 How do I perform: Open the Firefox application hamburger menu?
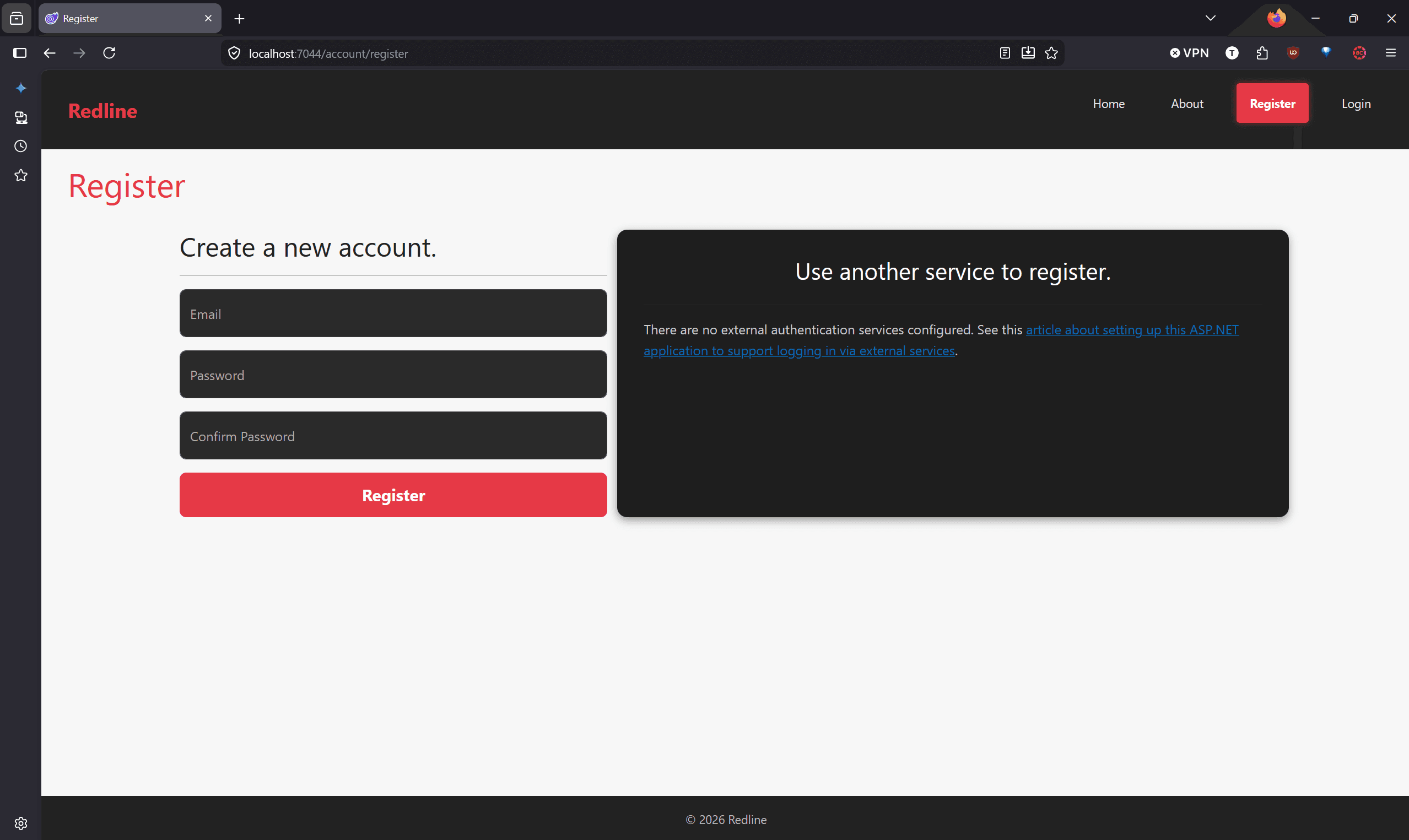1391,53
